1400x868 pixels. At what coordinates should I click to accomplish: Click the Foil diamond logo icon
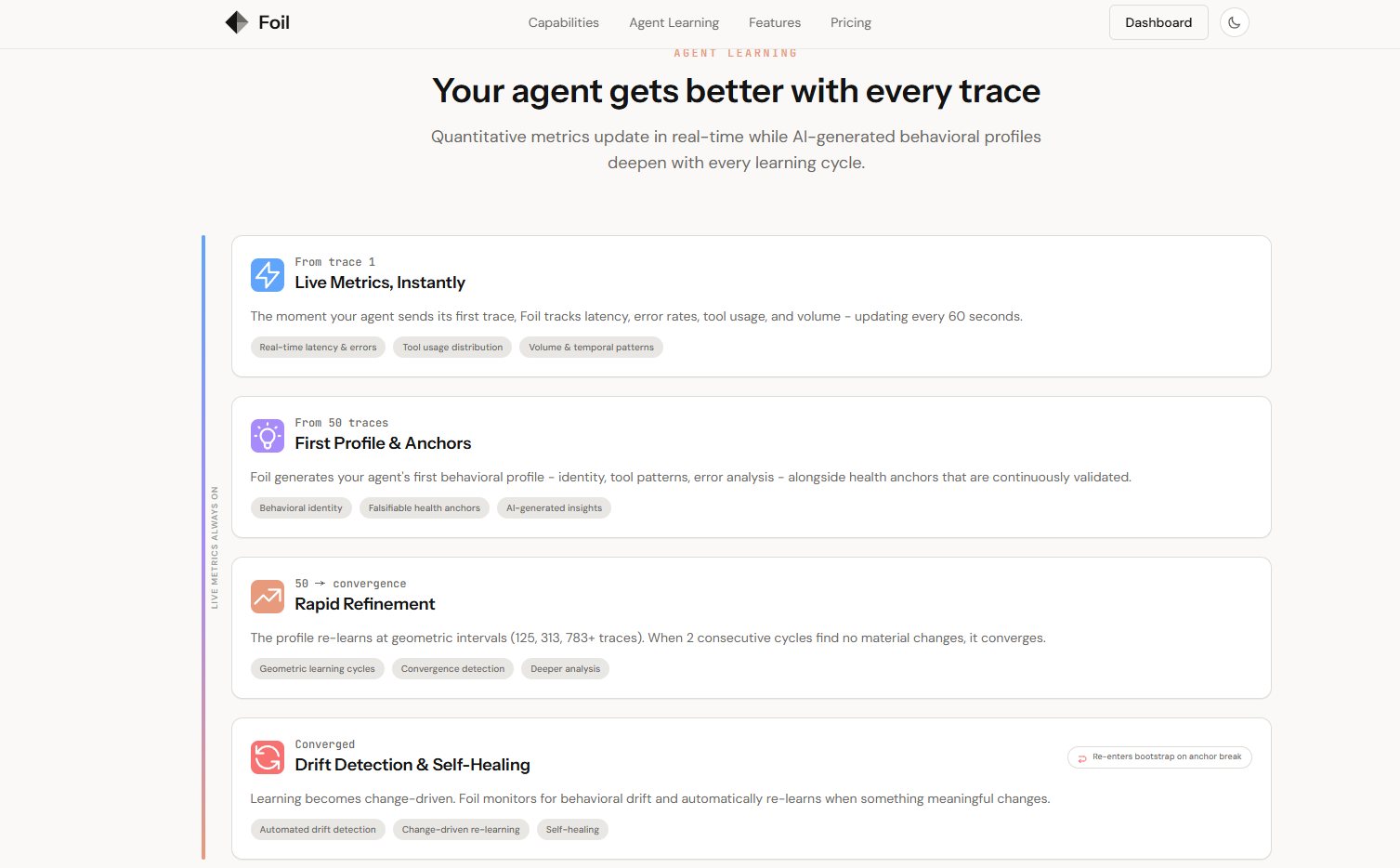click(x=237, y=22)
